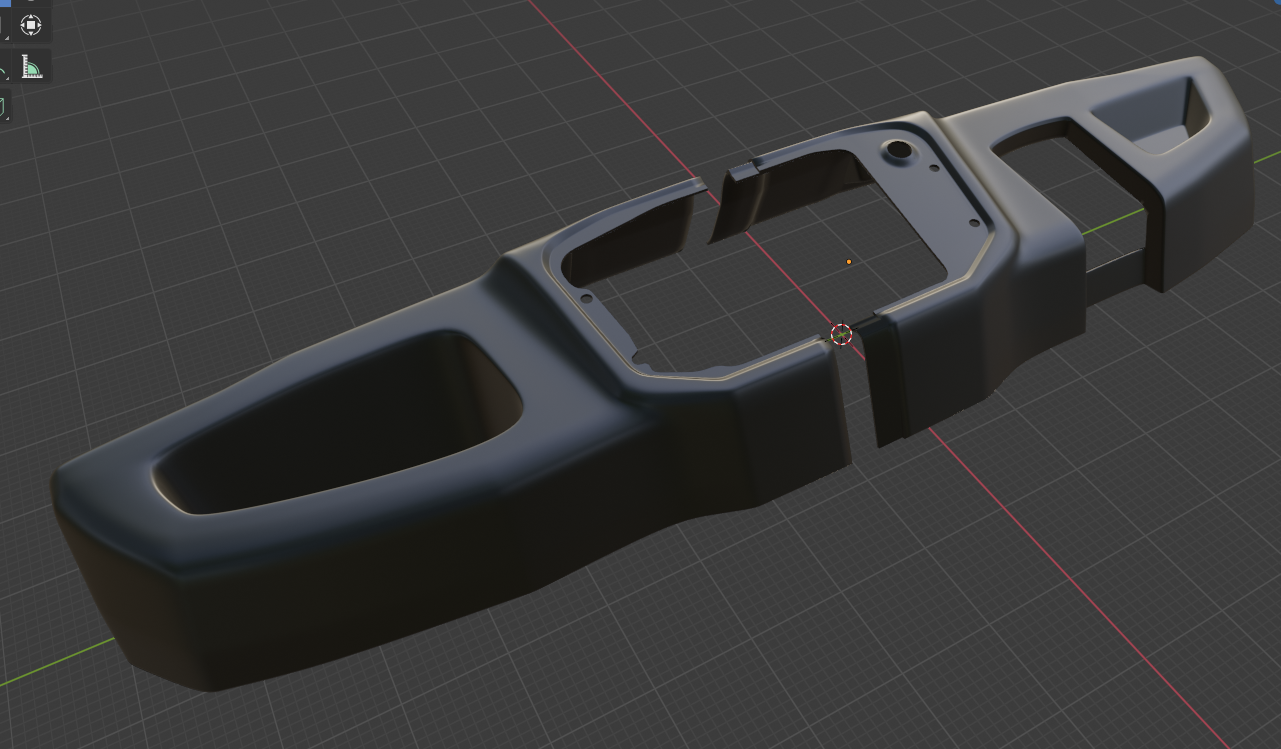Image resolution: width=1281 pixels, height=749 pixels.
Task: Select the Transform tool icon
Action: (x=31, y=24)
